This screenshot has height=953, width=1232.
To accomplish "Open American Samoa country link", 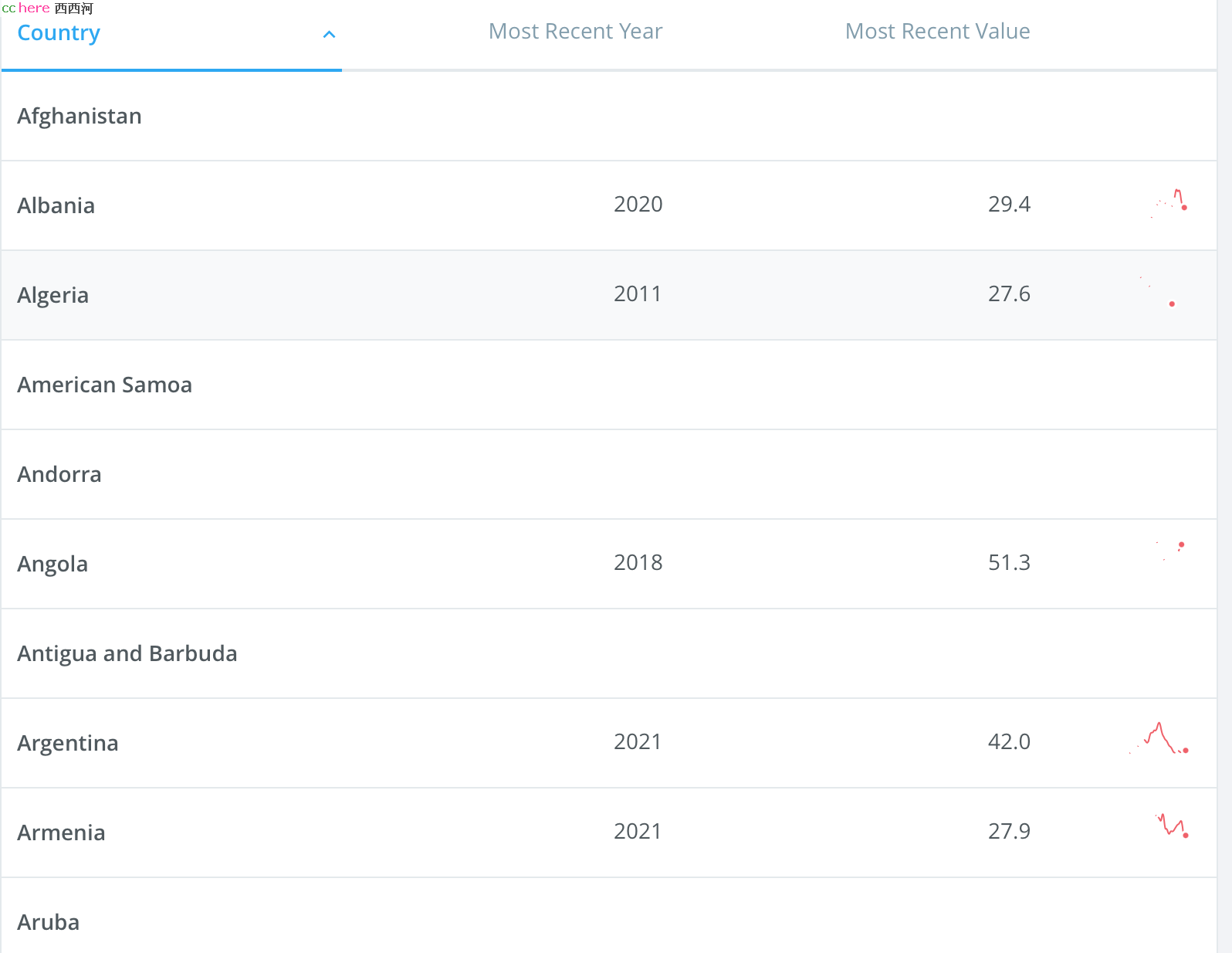I will [x=105, y=385].
